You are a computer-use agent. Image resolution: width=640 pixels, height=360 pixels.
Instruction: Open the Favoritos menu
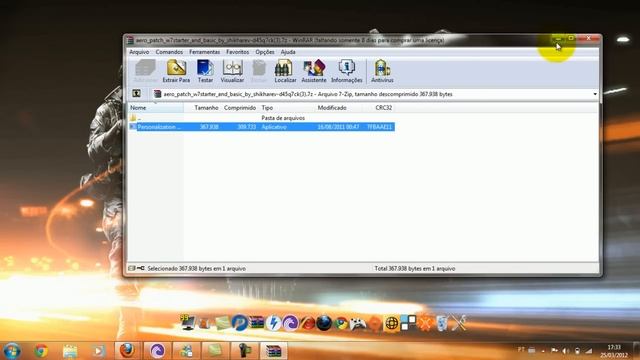click(x=238, y=52)
